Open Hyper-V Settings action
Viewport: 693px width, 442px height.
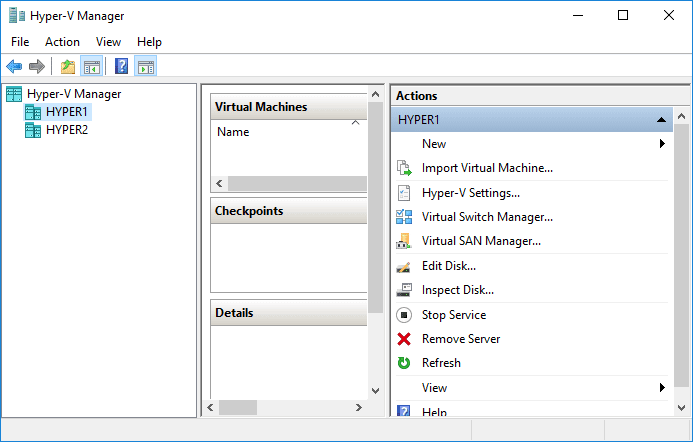[x=471, y=193]
